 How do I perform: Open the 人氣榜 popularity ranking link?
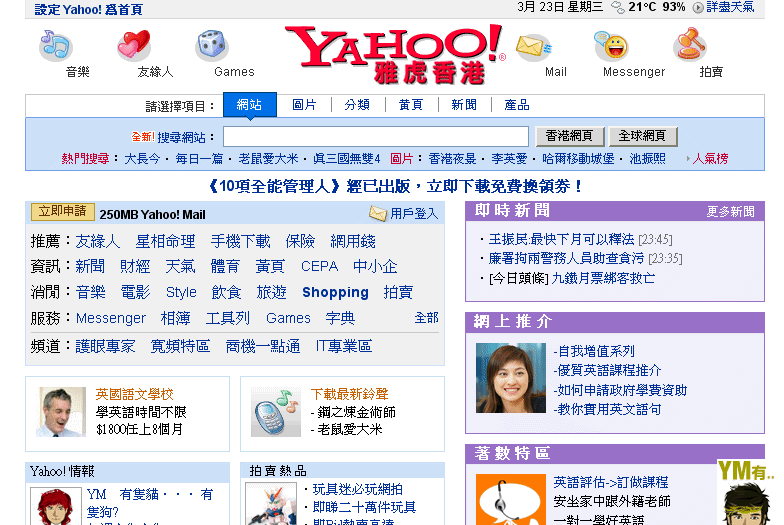tap(710, 159)
